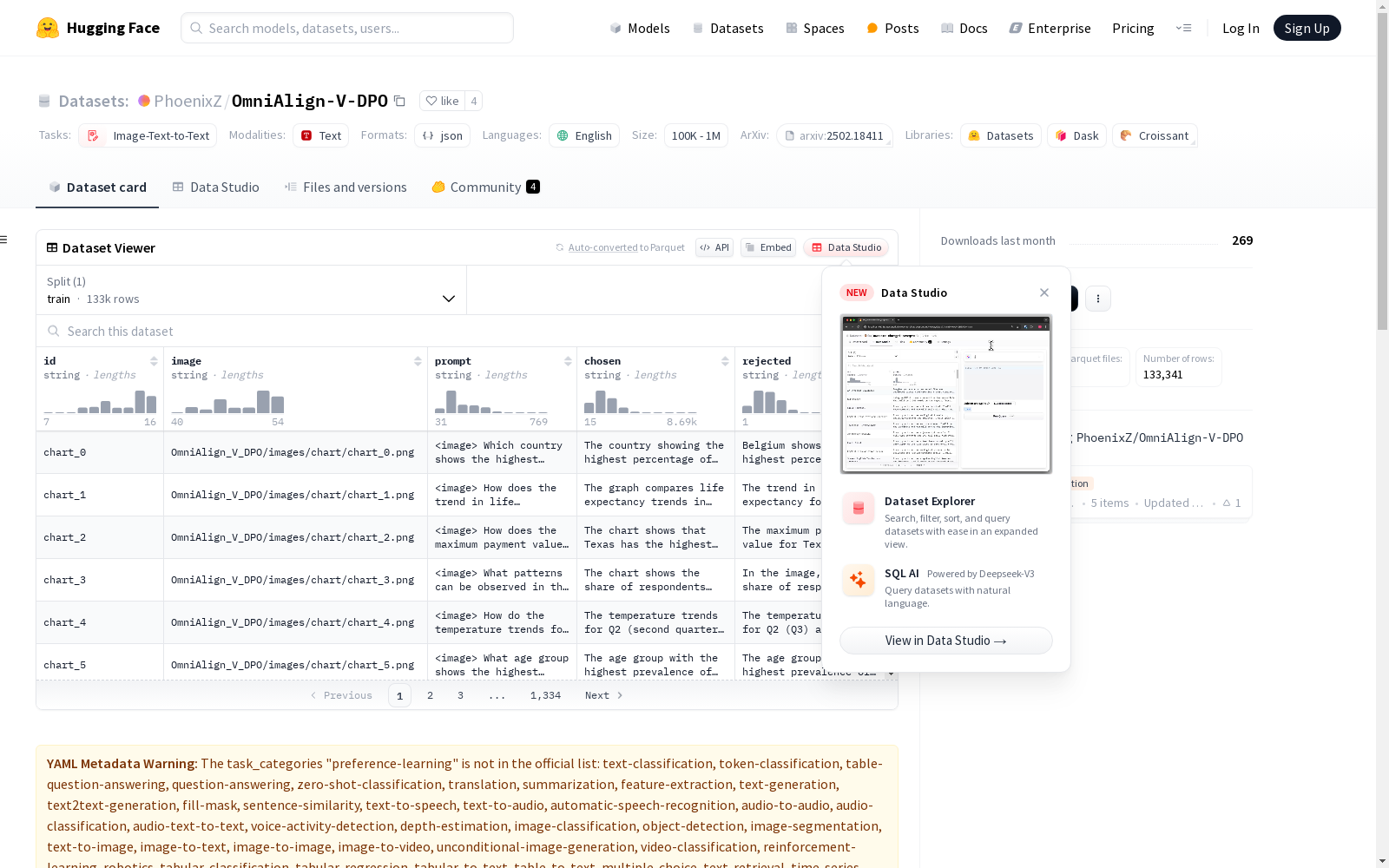Click the id column lengths histogram
The image size is (1389, 868).
[100, 401]
